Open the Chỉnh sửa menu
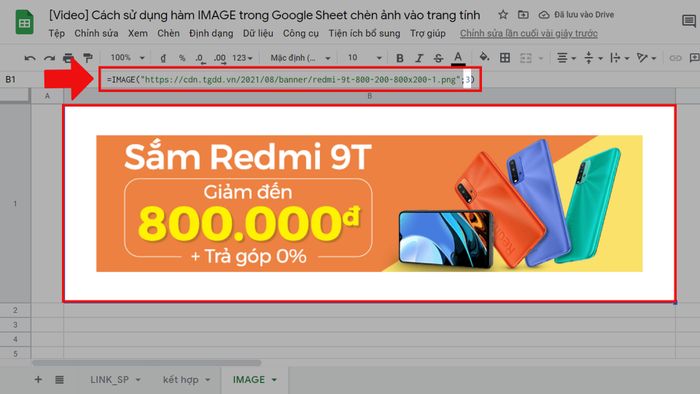This screenshot has width=700, height=394. 96,33
